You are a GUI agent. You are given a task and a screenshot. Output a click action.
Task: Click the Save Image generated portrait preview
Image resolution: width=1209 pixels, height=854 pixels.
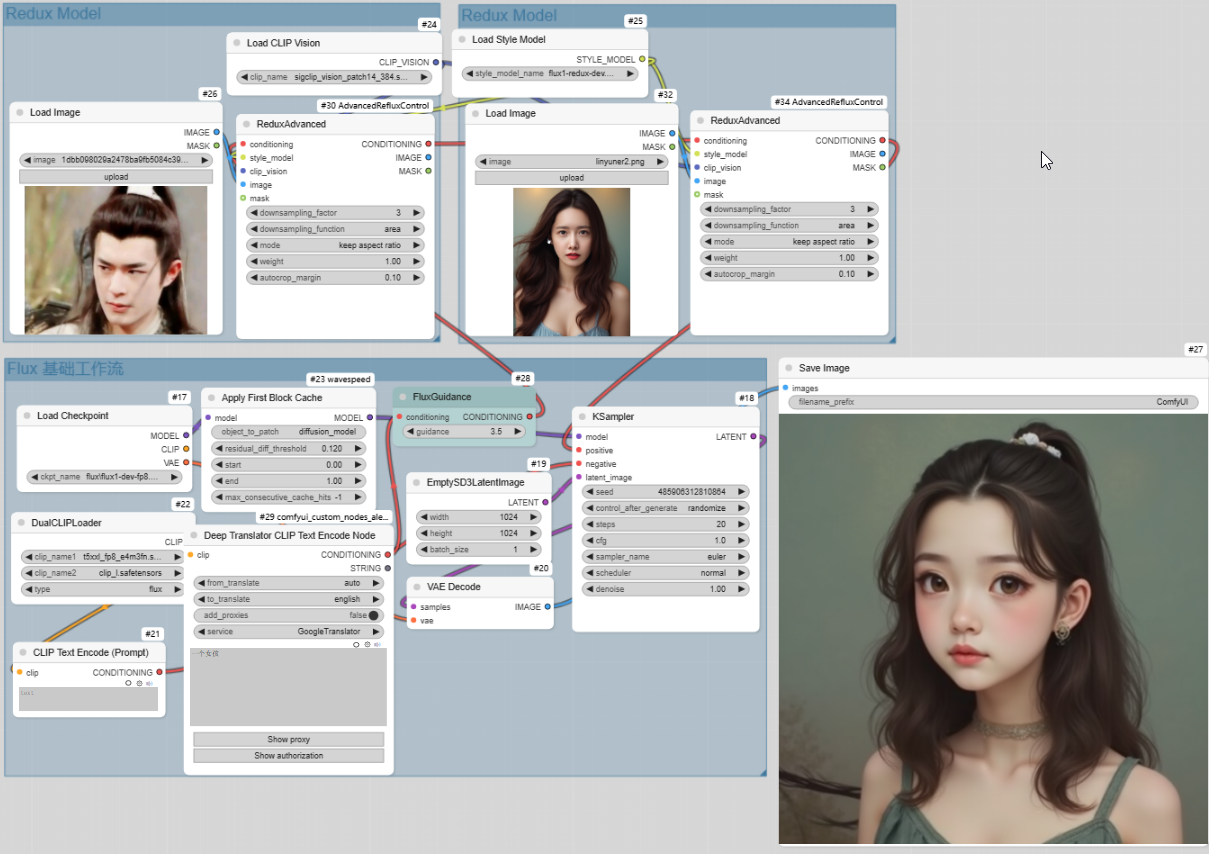(993, 629)
